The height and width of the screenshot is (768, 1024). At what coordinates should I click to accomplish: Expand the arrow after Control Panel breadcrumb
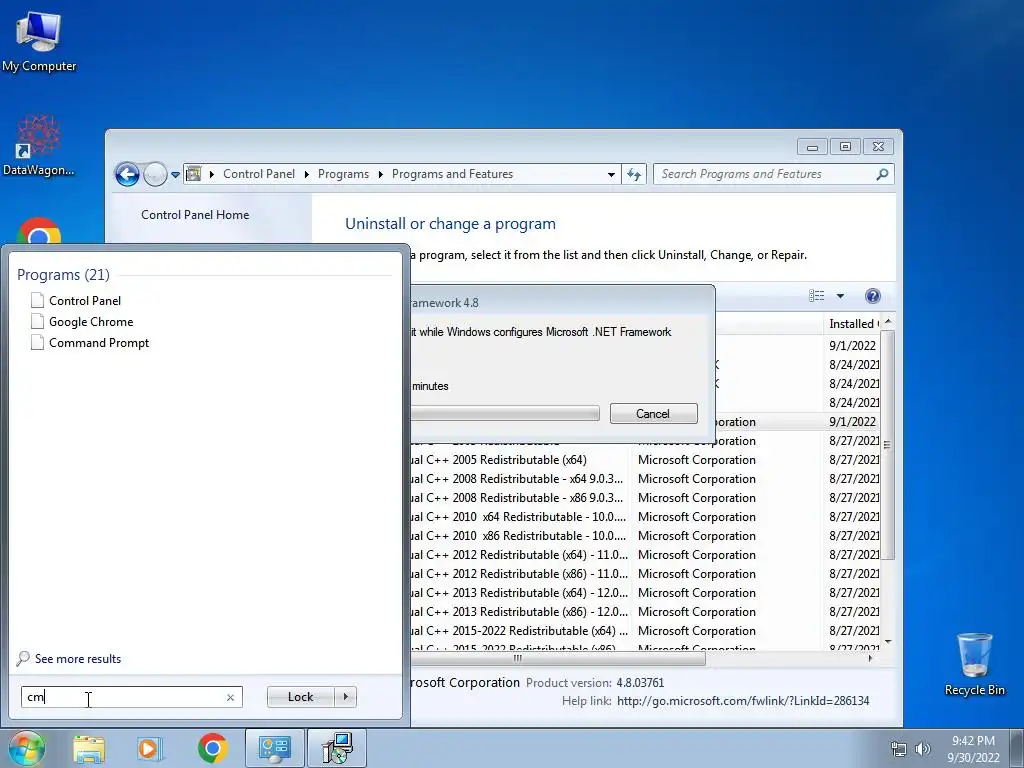(306, 174)
